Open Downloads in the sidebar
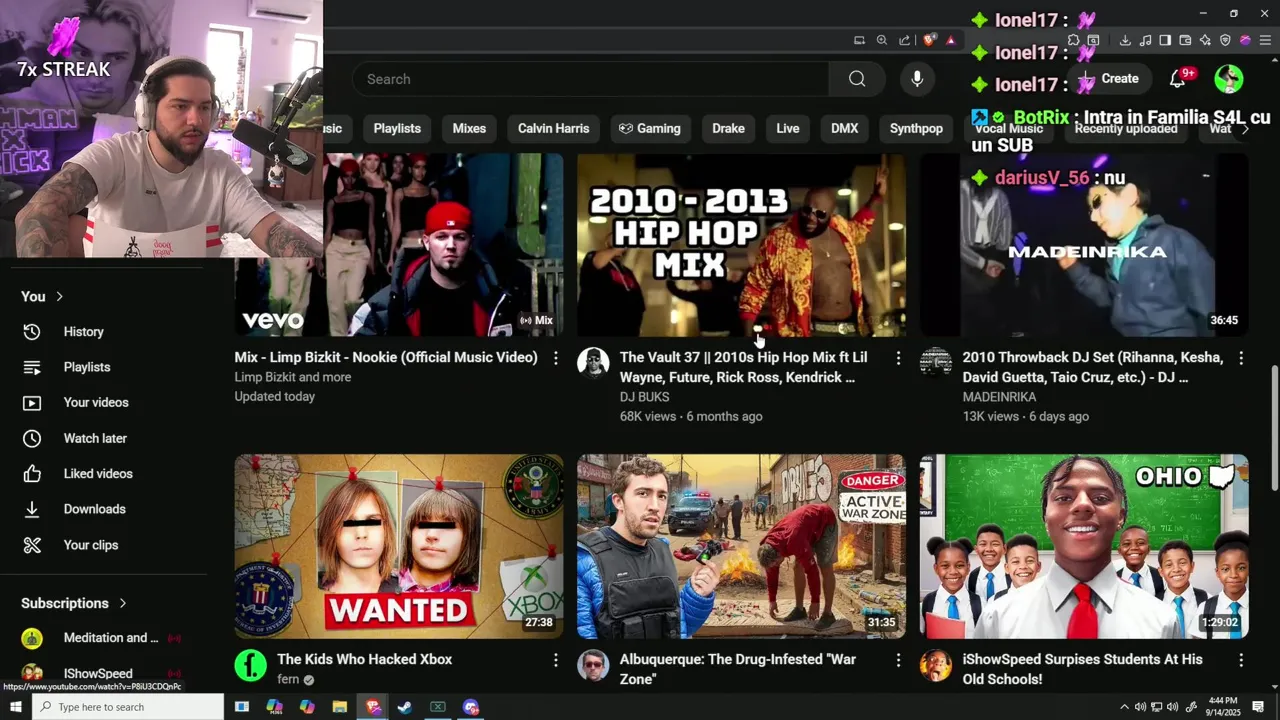Screen dimensions: 1280x720 pyautogui.click(x=94, y=509)
